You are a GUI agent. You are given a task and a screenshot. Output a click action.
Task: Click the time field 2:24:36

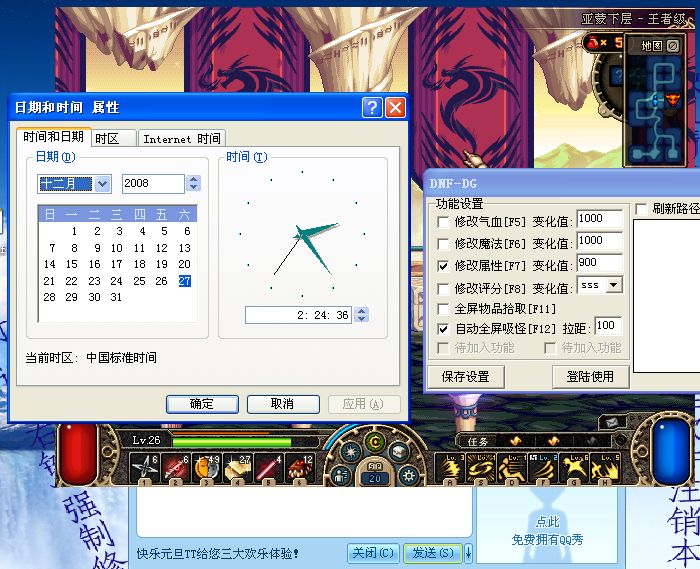pyautogui.click(x=298, y=315)
